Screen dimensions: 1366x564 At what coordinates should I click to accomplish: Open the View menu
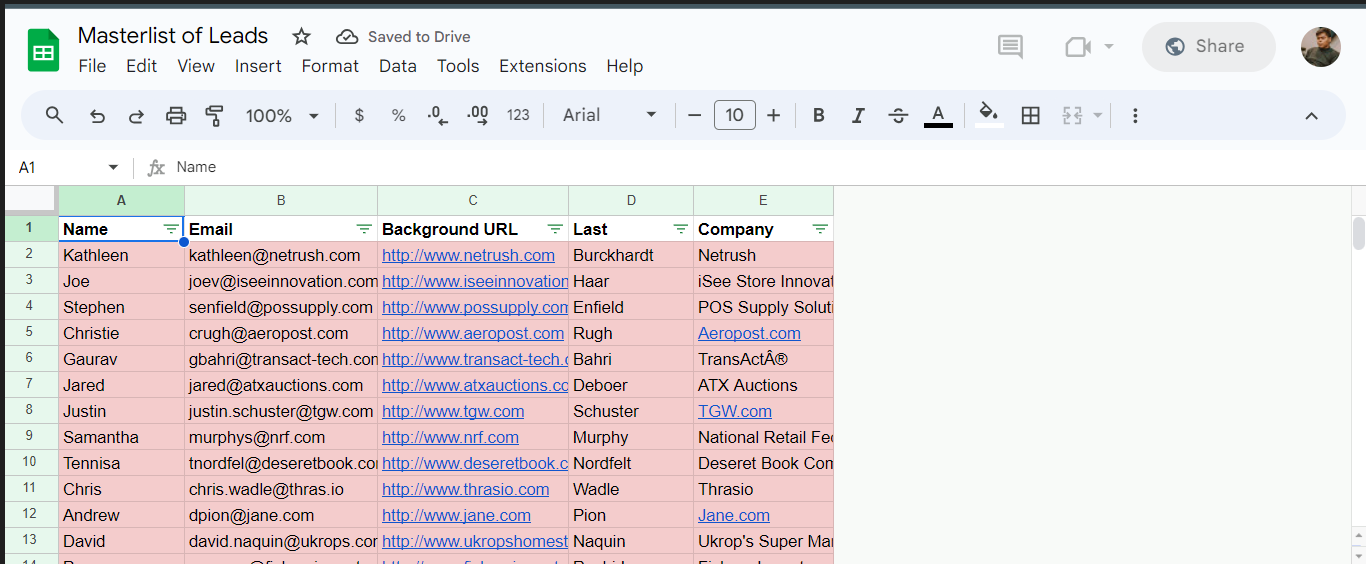[196, 66]
